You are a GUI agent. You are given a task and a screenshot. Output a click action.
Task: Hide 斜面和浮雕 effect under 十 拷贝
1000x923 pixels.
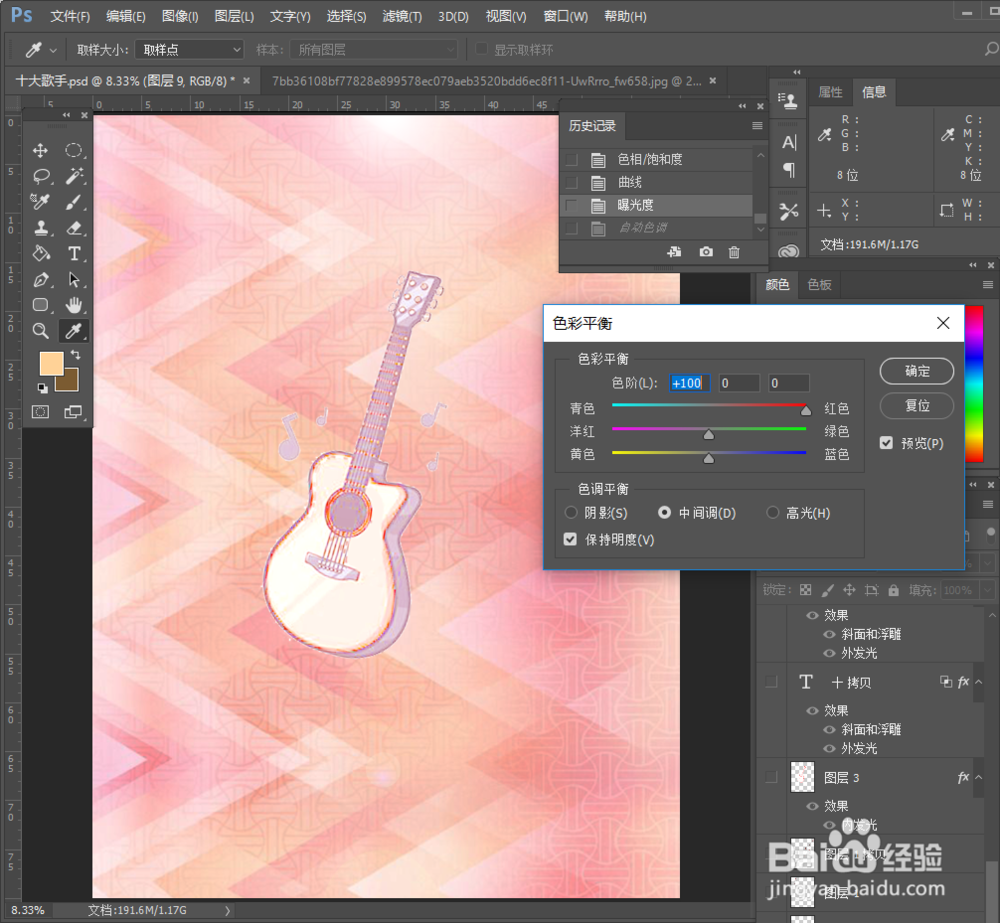click(x=830, y=729)
